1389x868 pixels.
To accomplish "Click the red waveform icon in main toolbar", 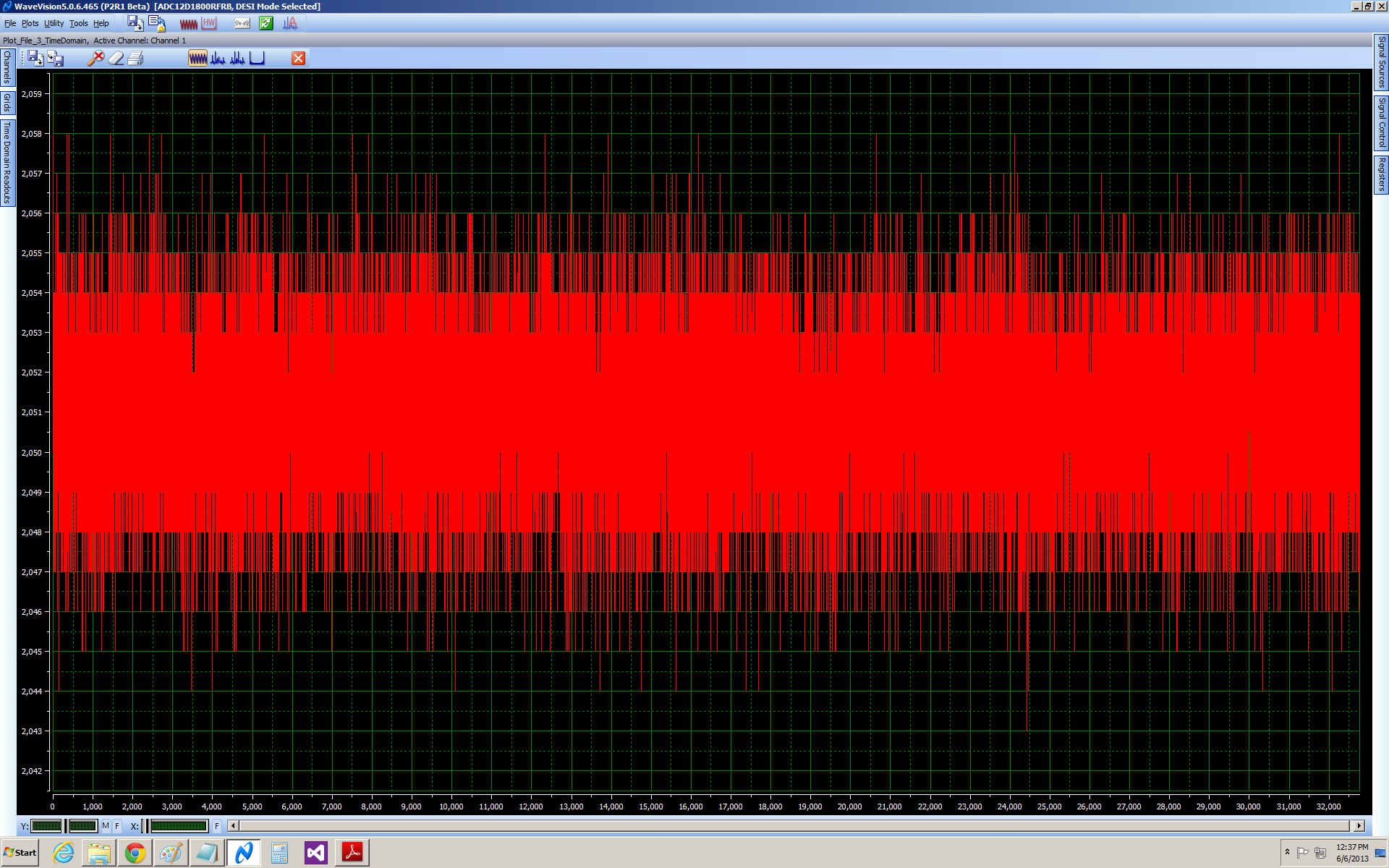I will click(189, 23).
